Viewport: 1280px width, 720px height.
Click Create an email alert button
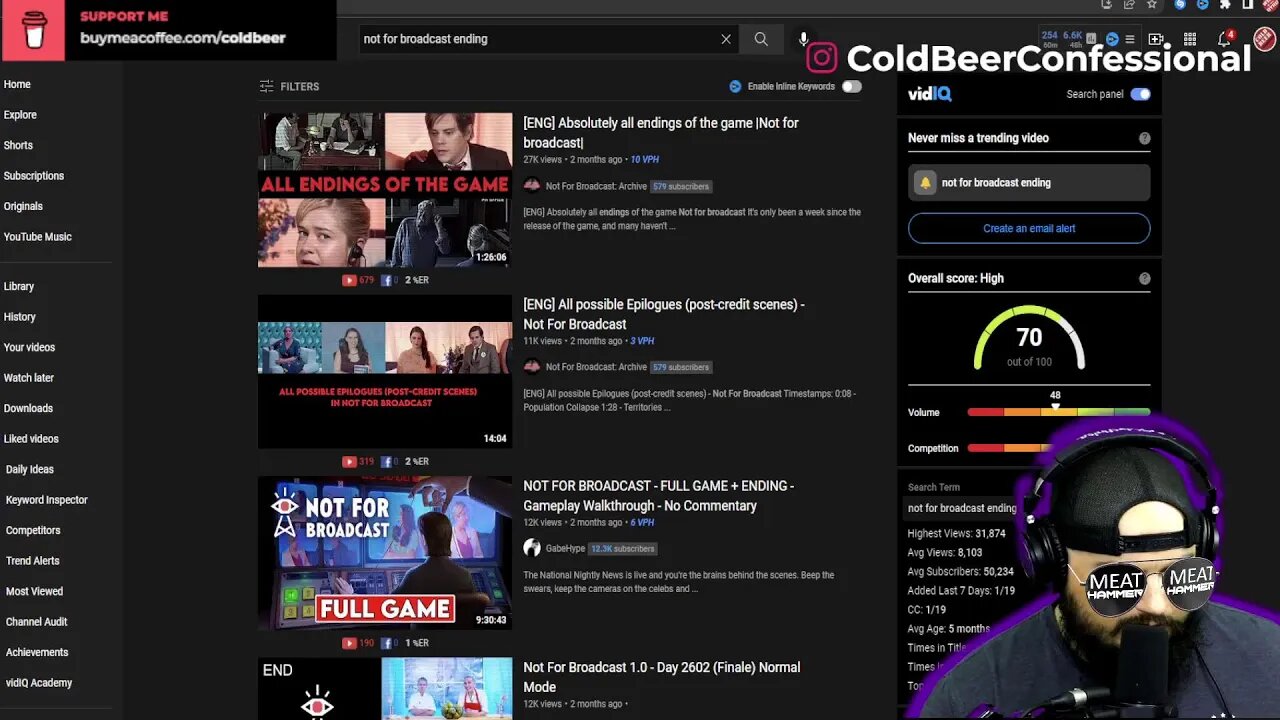1029,228
